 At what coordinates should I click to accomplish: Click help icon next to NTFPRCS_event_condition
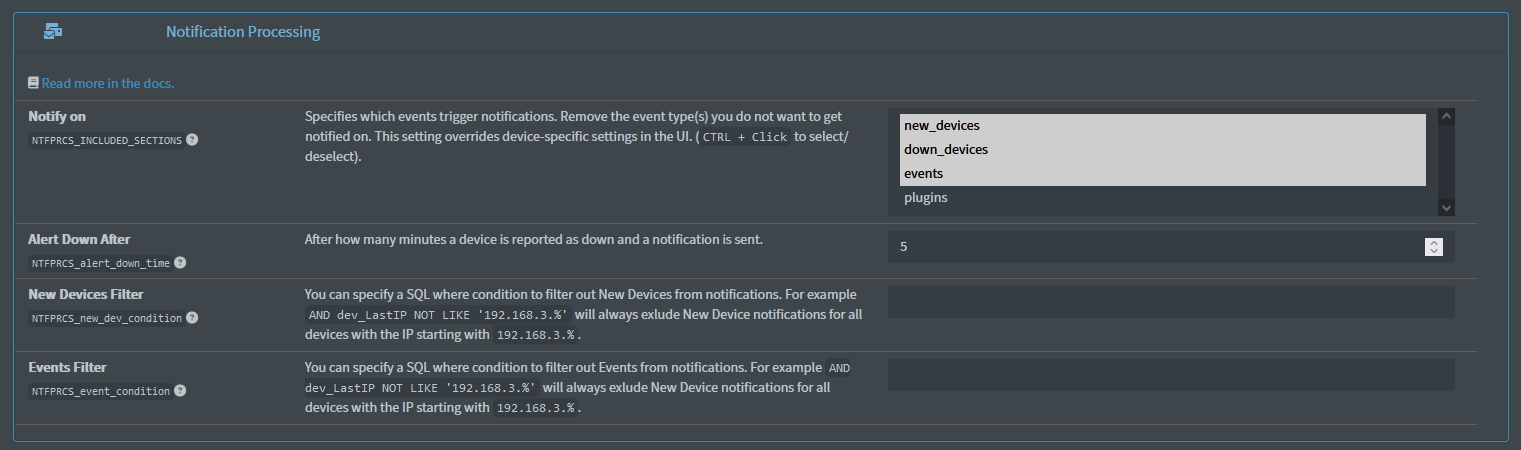(x=180, y=391)
